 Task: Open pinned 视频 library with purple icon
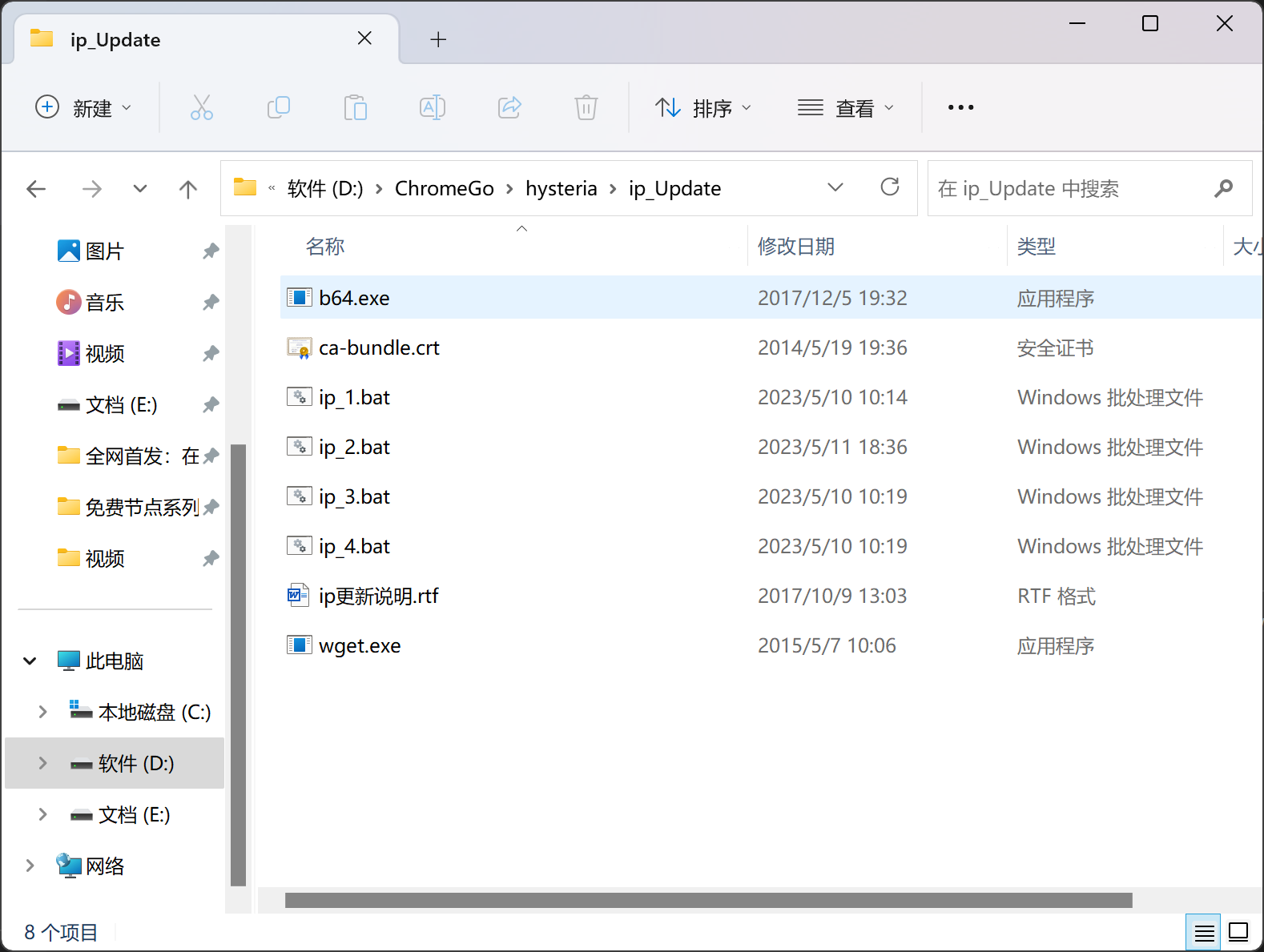tap(104, 354)
